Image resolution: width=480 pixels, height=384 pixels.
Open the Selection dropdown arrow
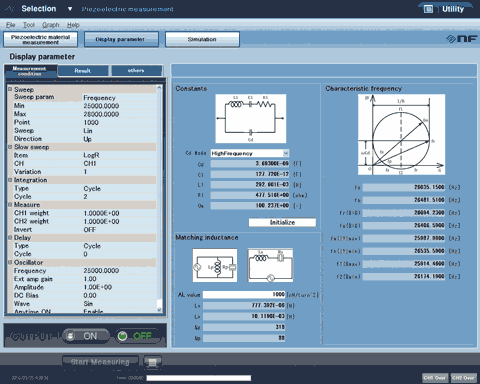(70, 9)
